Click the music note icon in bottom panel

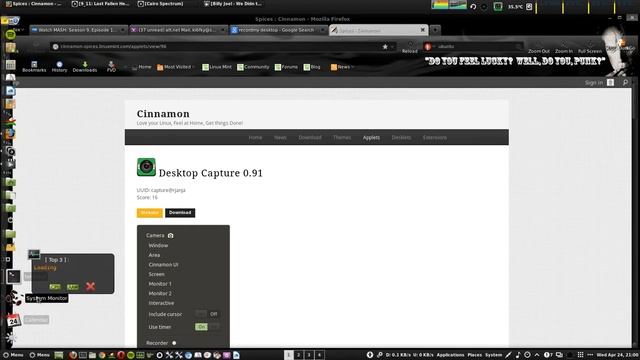(518, 355)
